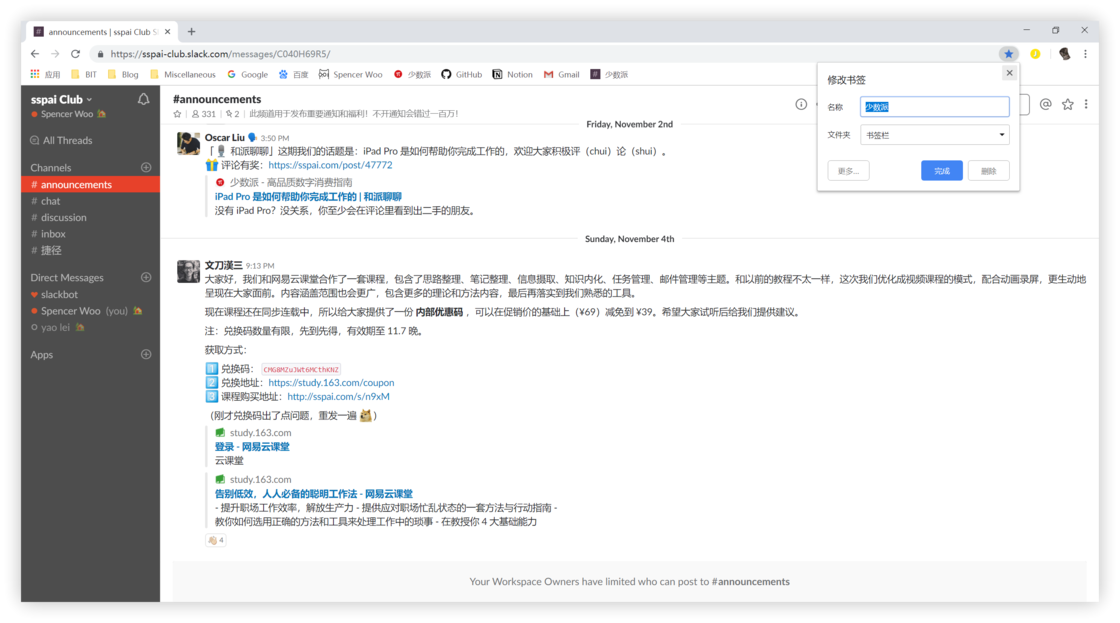
Task: Star the channel beside the member count
Action: click(177, 114)
